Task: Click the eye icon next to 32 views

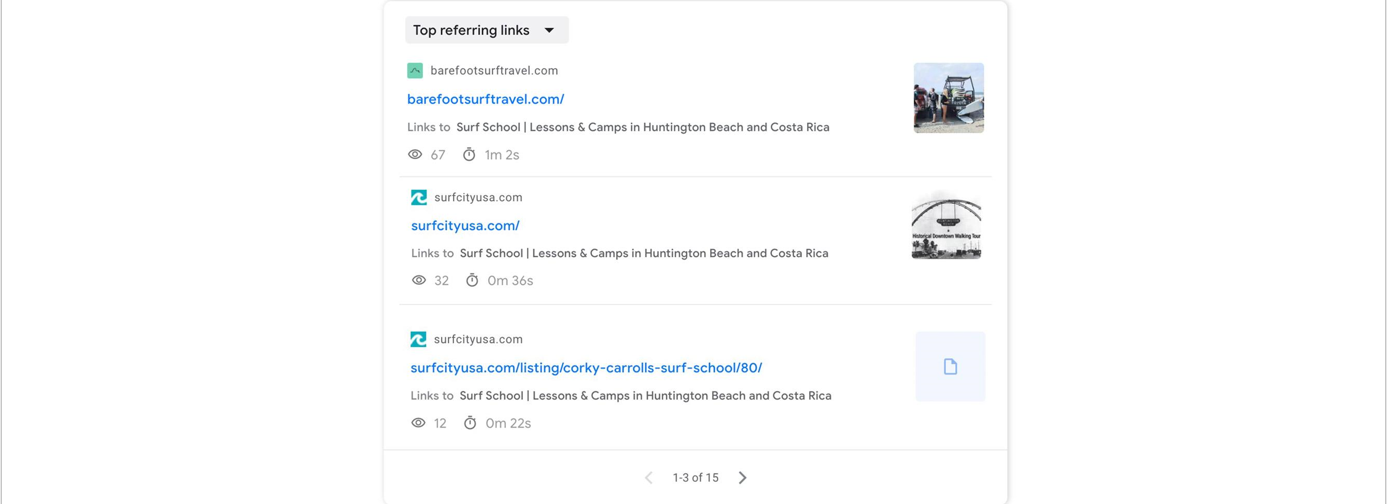Action: [x=419, y=281]
